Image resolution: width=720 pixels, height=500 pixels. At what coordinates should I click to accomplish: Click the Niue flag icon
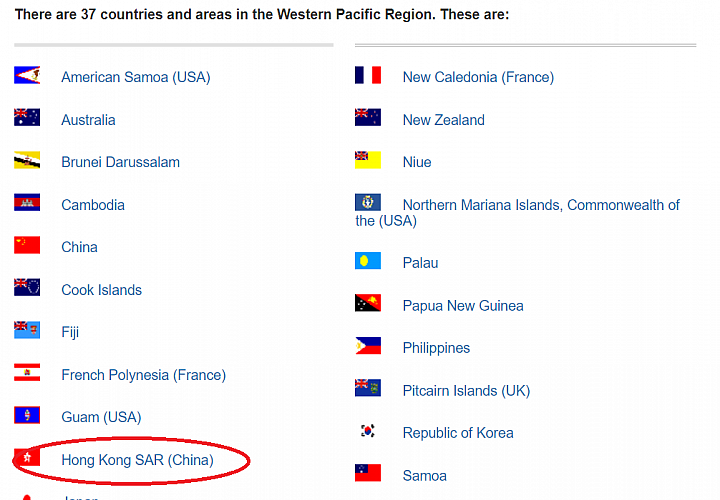coord(368,160)
